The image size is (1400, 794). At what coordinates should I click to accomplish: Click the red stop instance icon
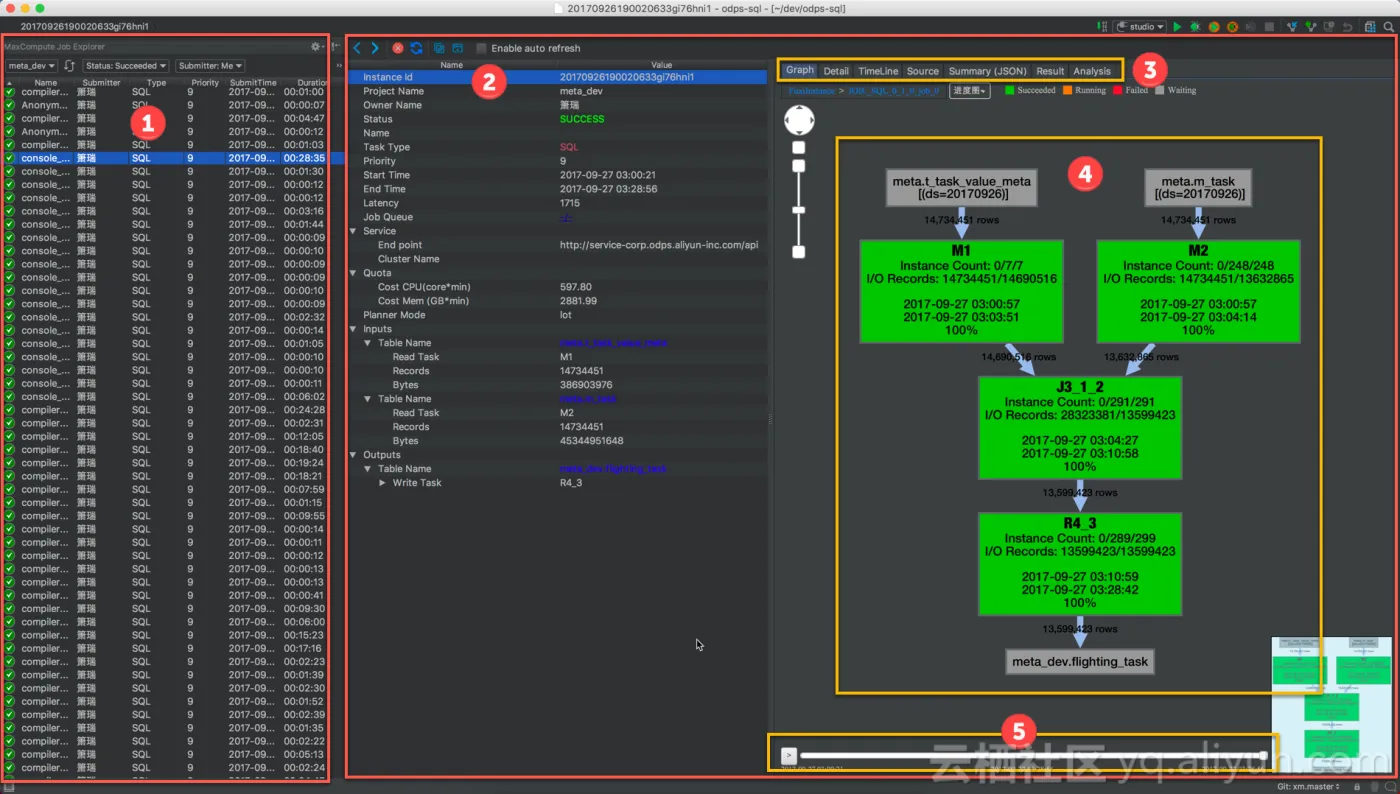pyautogui.click(x=398, y=48)
